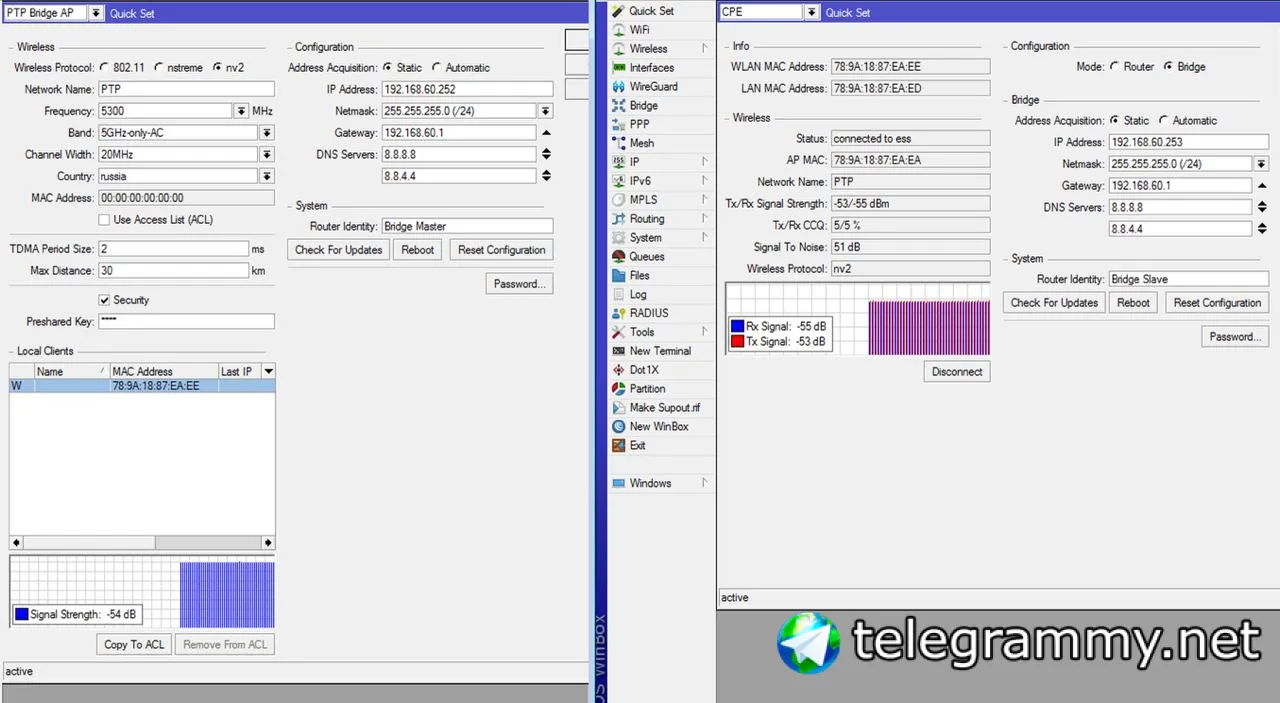Open the Tools icon

coord(619,332)
